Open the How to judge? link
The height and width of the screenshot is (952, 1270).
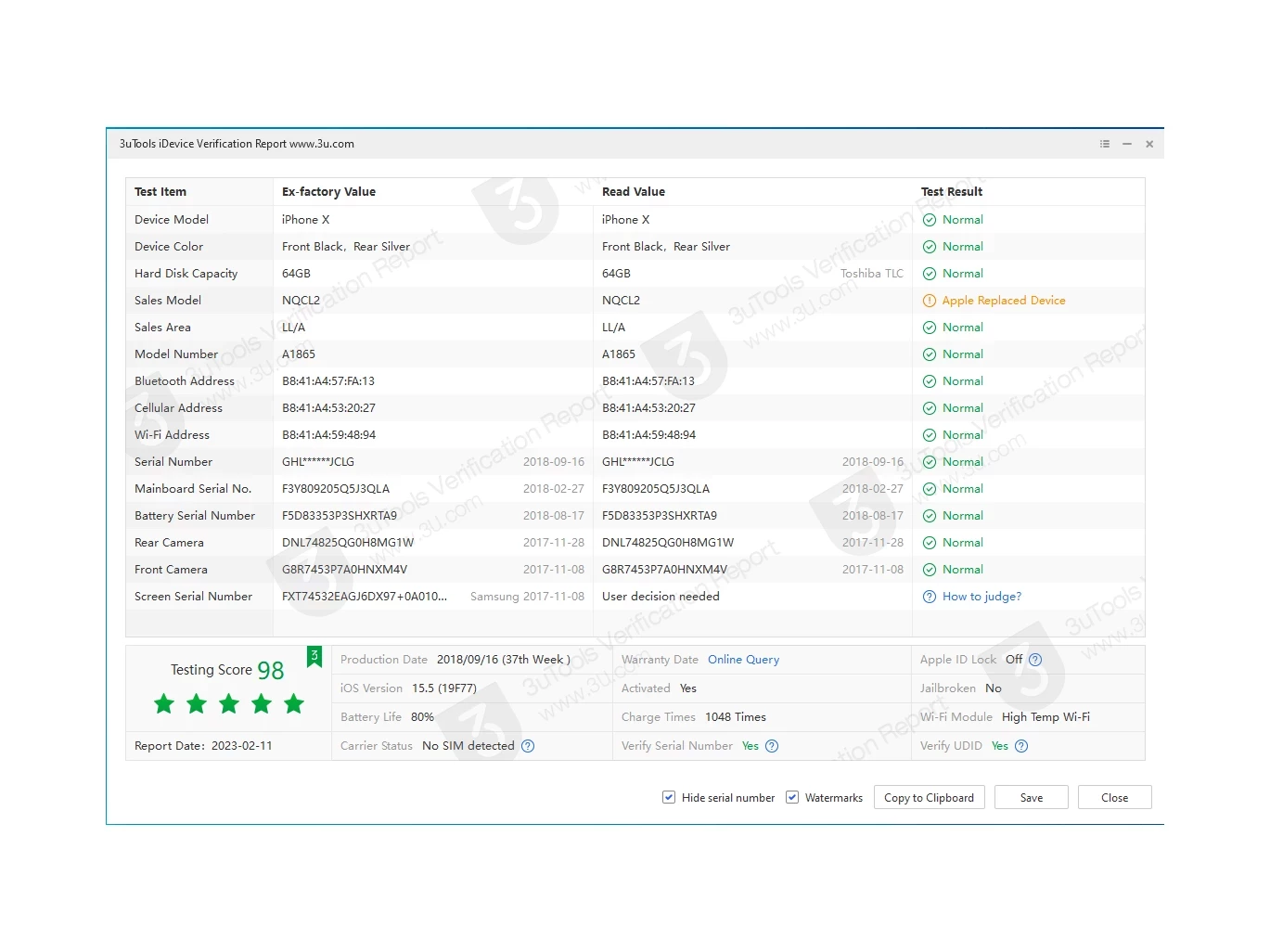coord(981,597)
